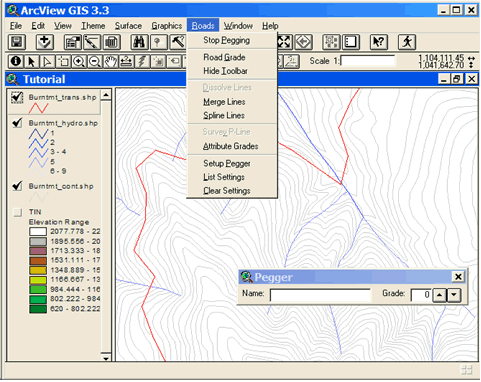The height and width of the screenshot is (382, 481).
Task: Select the Vertex Edit tool
Action: 48,62
